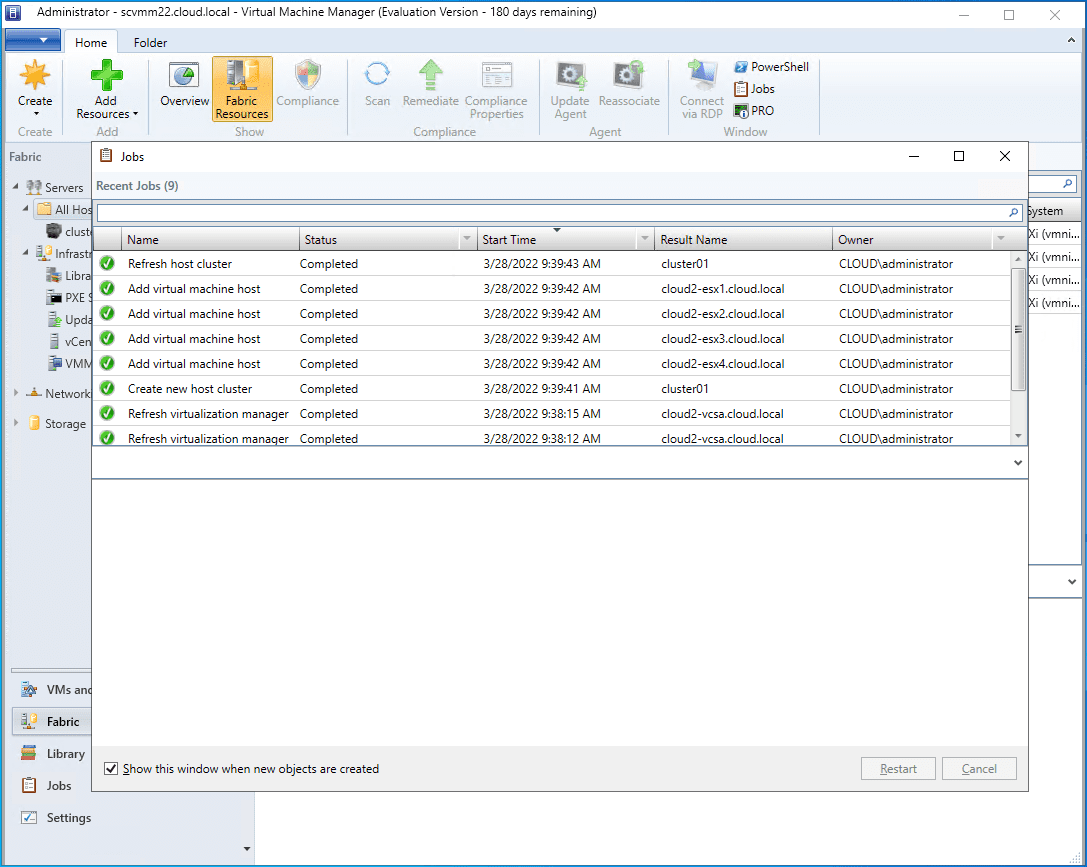Toggle Show this window when new objects created

pyautogui.click(x=111, y=769)
